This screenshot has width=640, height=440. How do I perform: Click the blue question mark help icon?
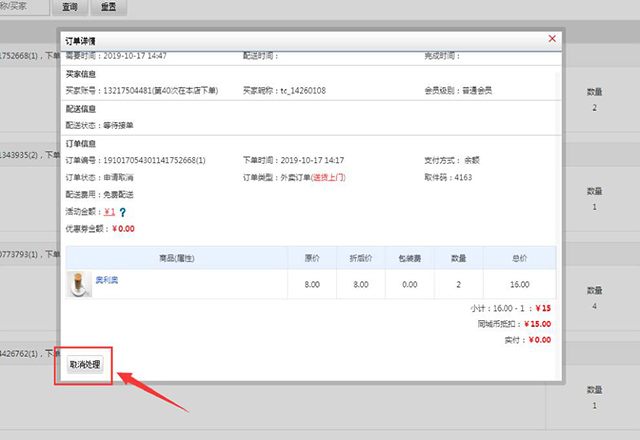[x=123, y=212]
